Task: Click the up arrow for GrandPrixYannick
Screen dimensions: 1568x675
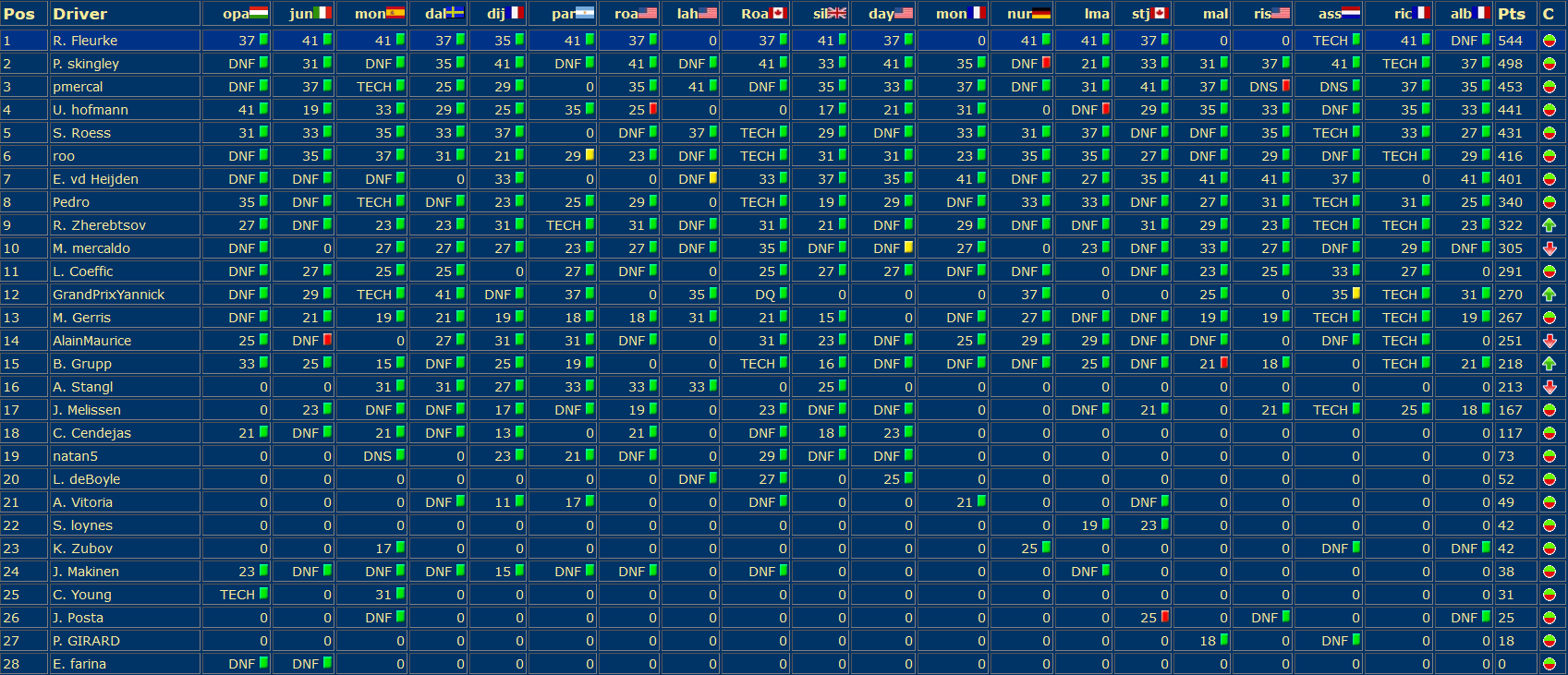Action: click(x=1550, y=295)
